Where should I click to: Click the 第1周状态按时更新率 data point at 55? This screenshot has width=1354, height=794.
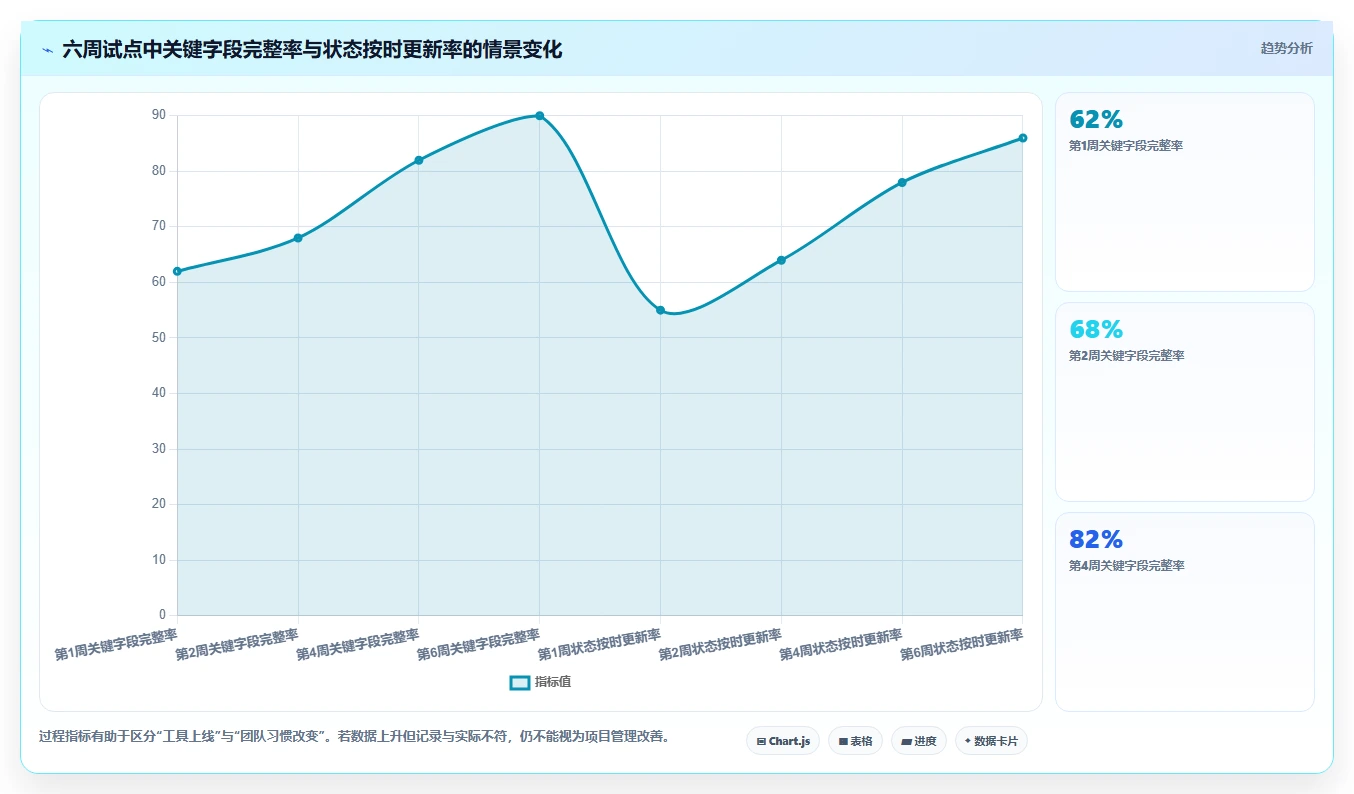(660, 310)
